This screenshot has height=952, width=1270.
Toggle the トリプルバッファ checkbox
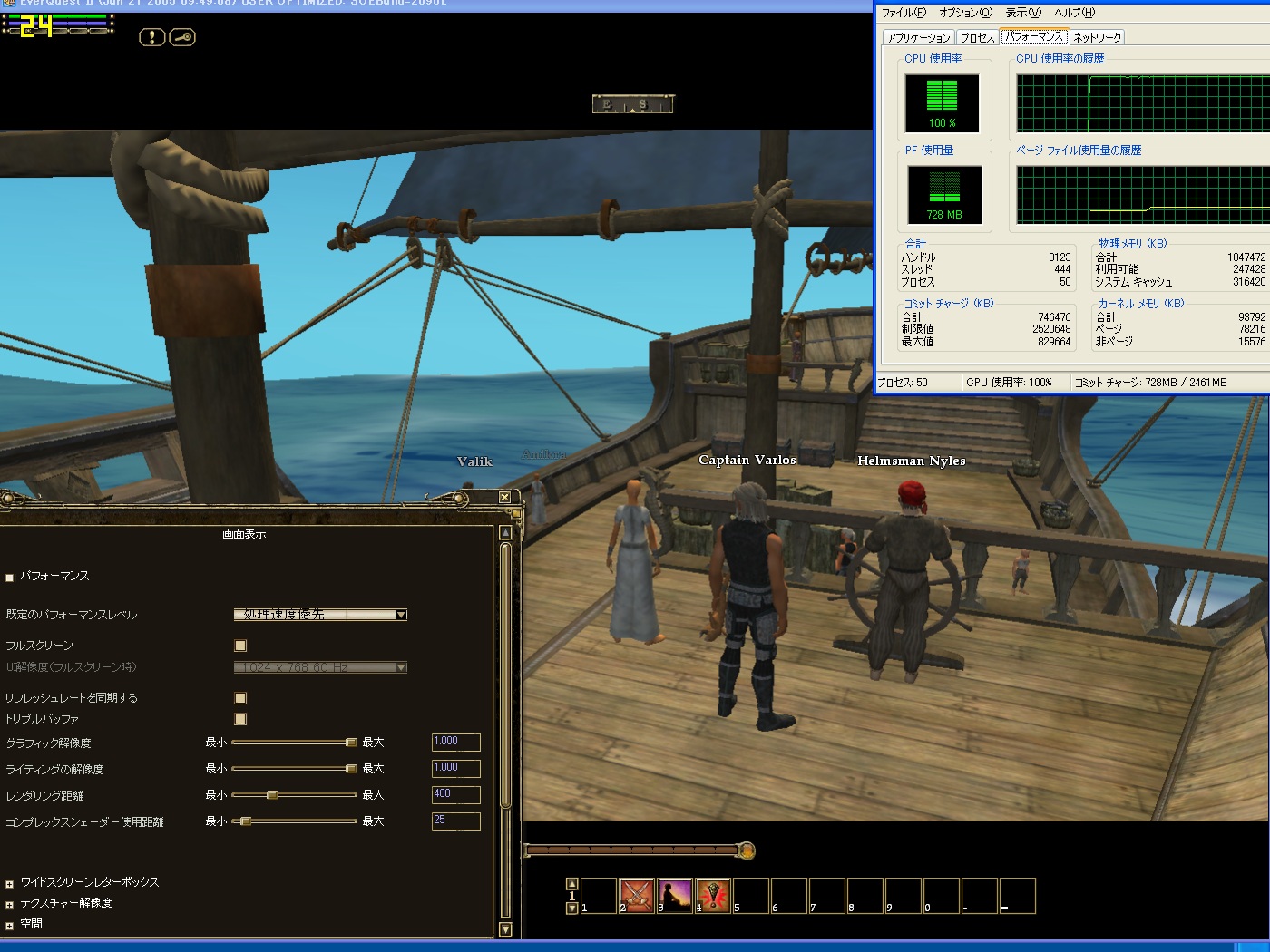coord(240,719)
